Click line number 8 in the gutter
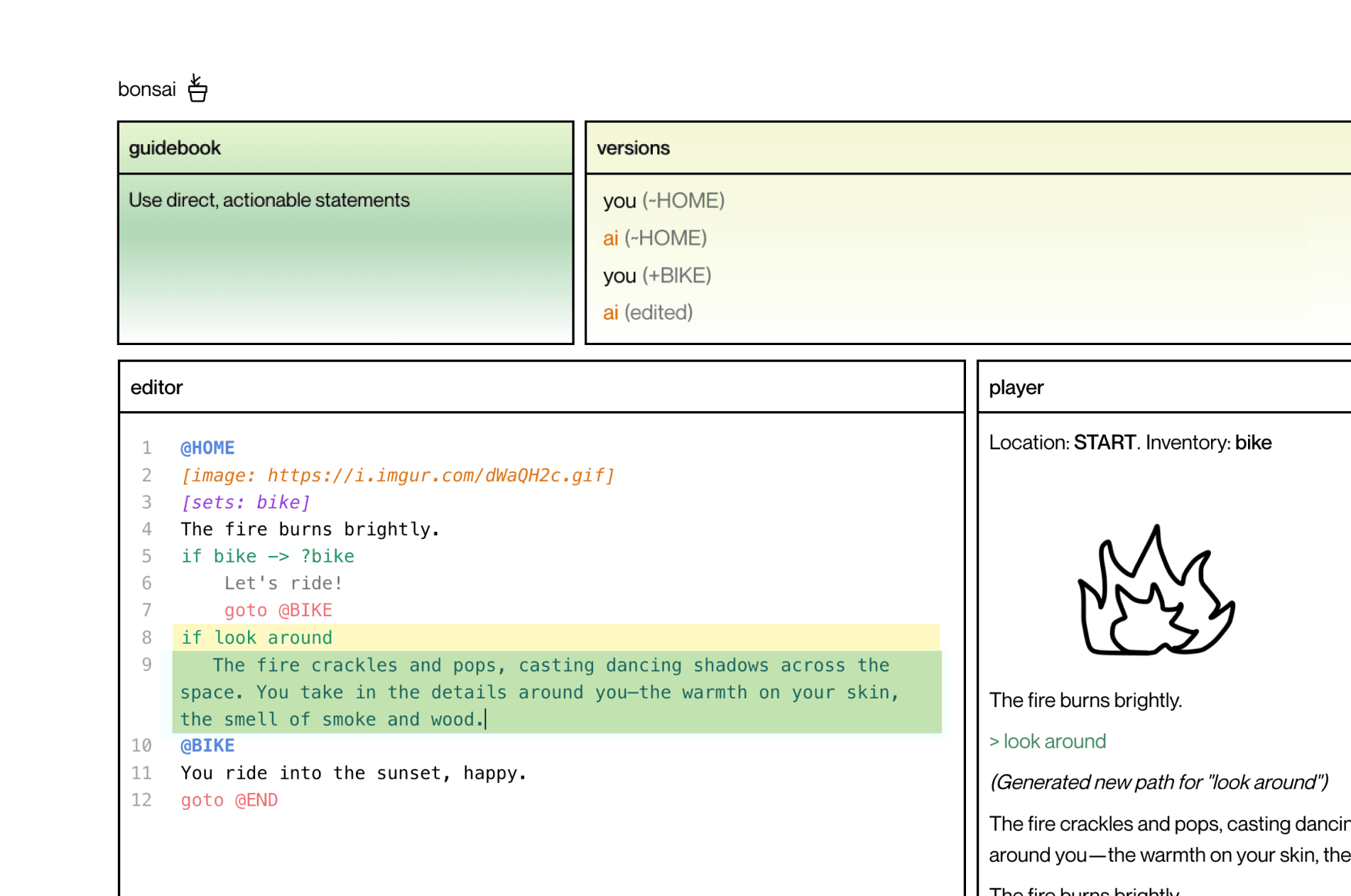This screenshot has width=1351, height=896. [146, 638]
